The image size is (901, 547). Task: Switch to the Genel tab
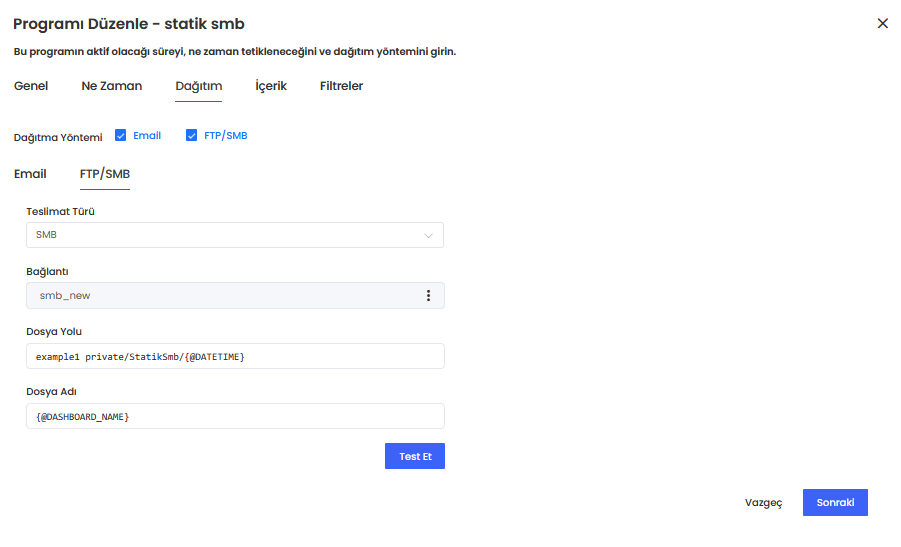pos(31,86)
